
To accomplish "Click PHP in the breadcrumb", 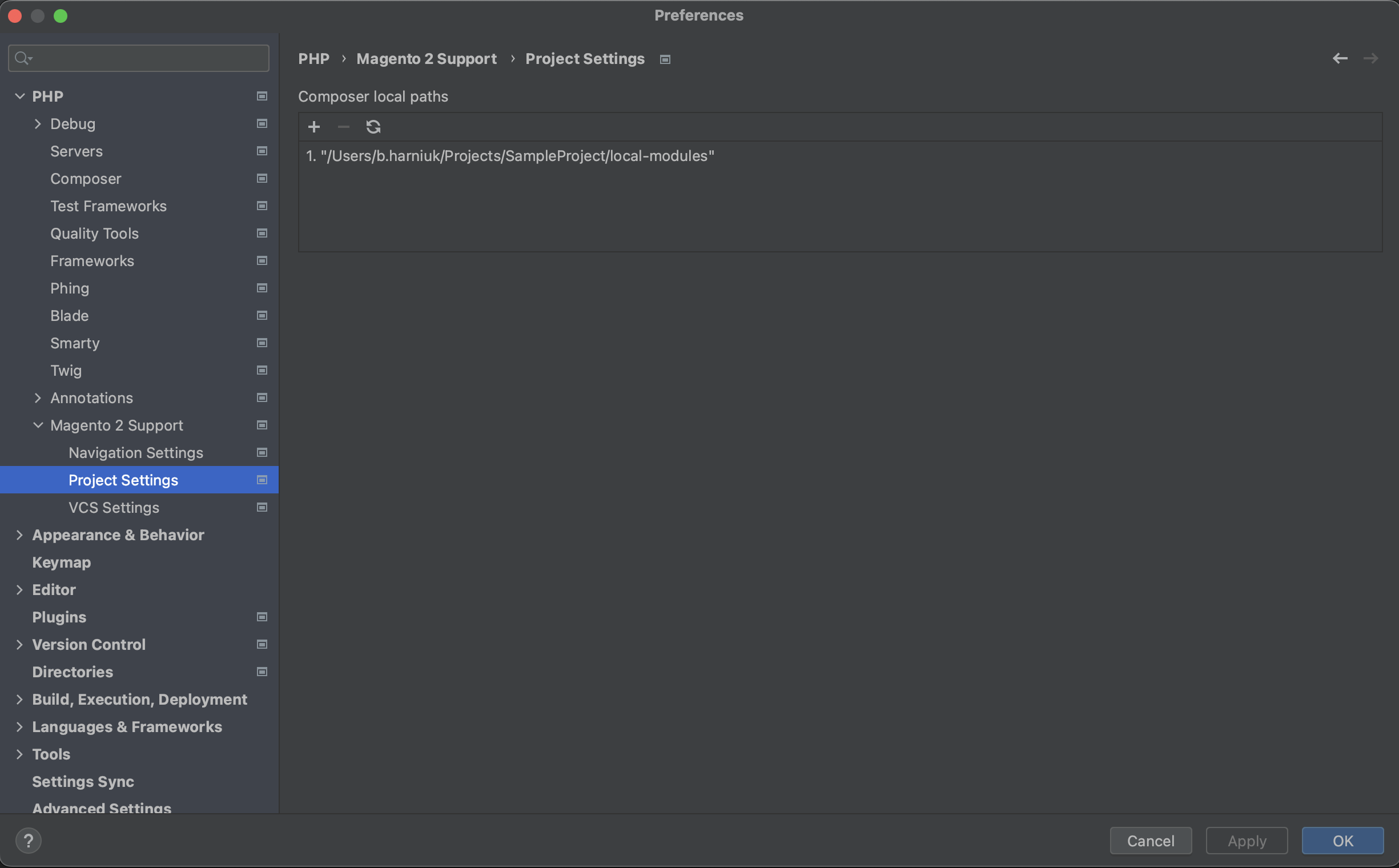I will click(x=313, y=59).
